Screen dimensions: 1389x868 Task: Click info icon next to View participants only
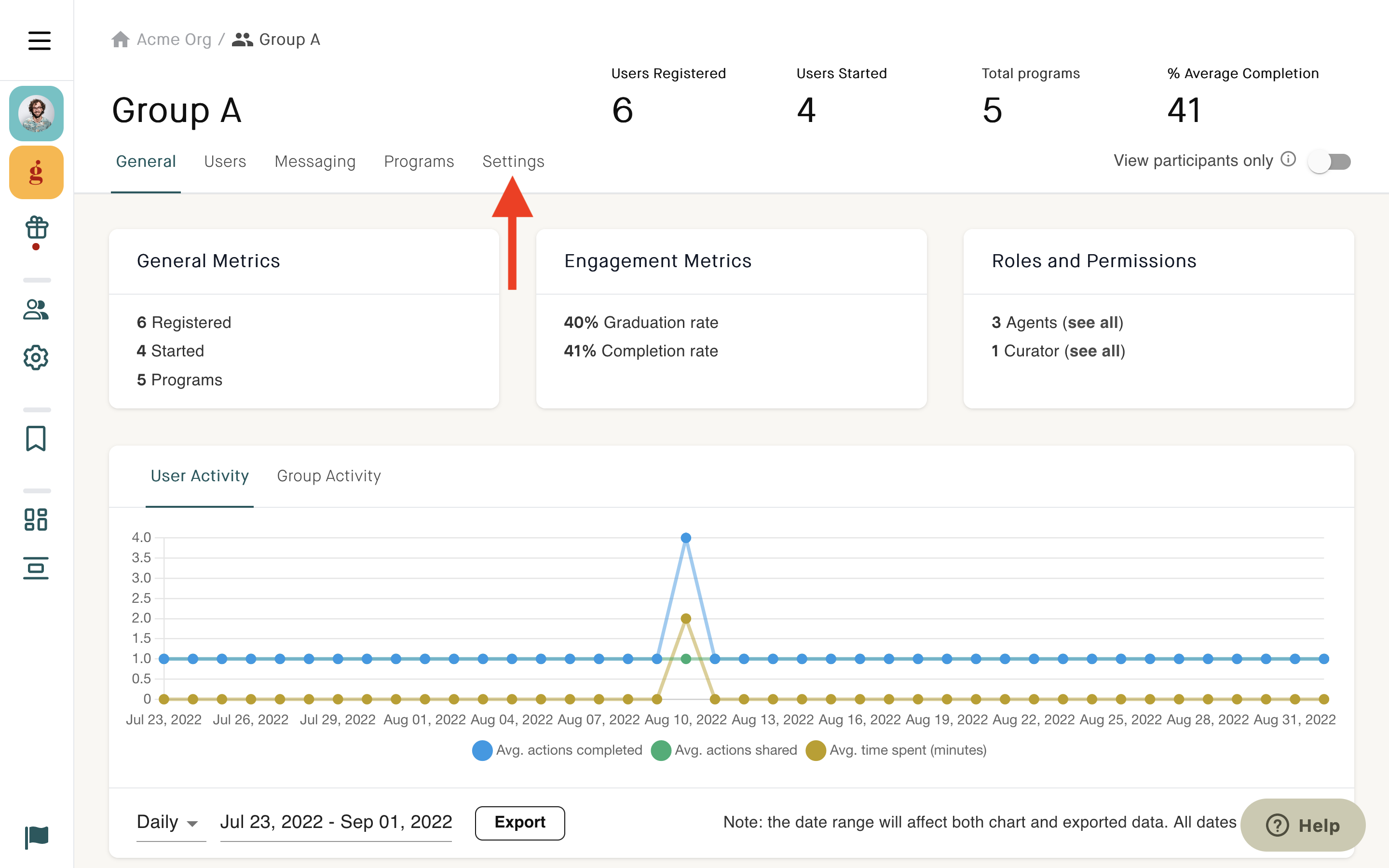coord(1289,159)
